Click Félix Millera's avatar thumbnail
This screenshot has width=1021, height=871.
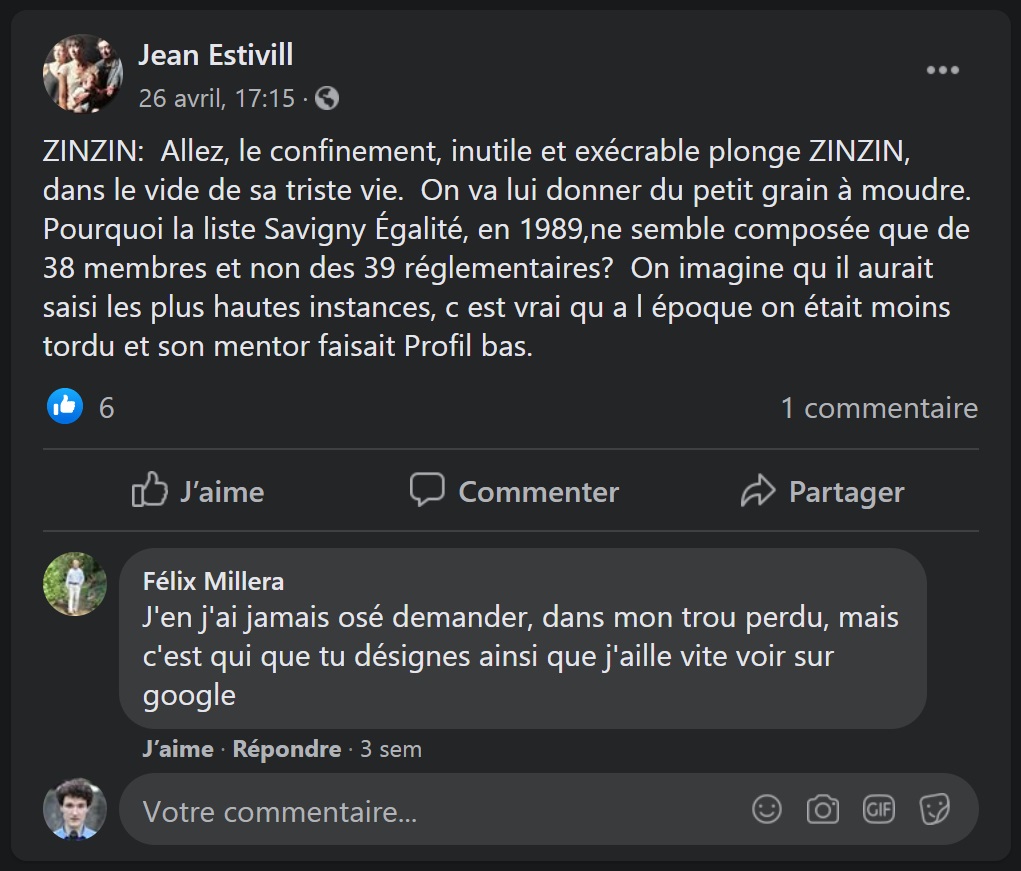75,584
